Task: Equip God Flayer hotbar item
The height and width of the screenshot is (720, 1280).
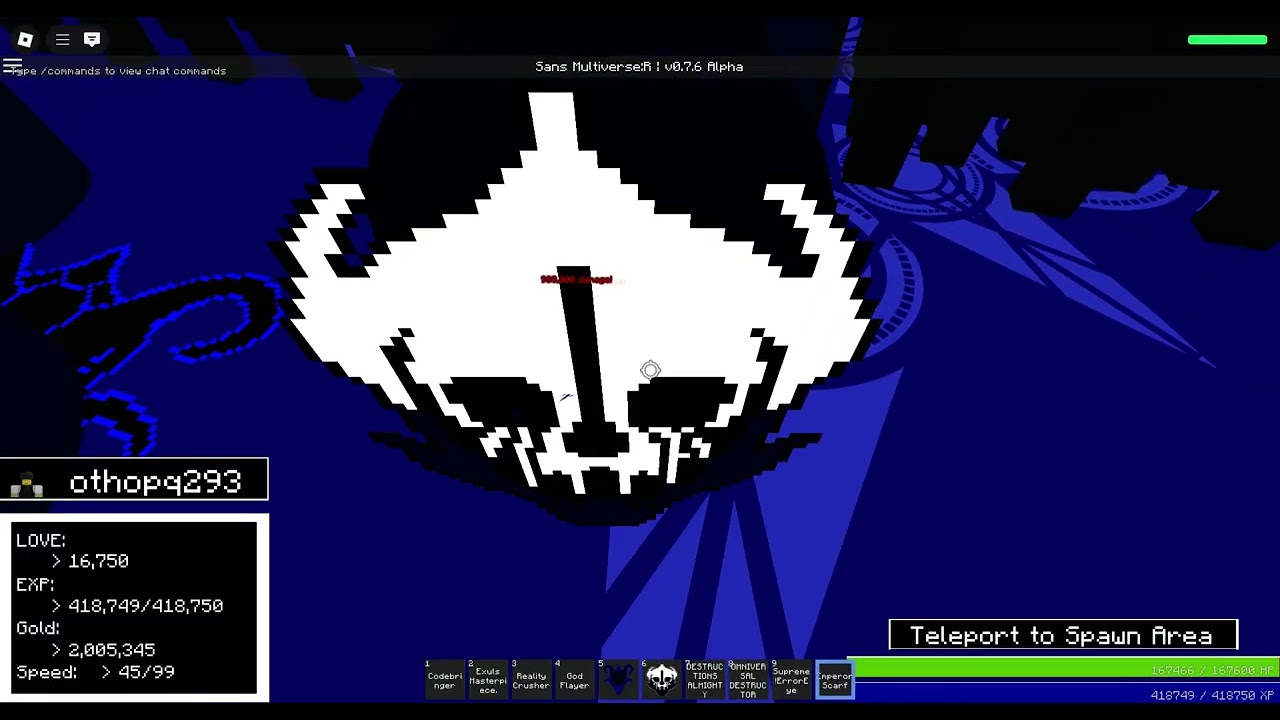Action: (574, 680)
